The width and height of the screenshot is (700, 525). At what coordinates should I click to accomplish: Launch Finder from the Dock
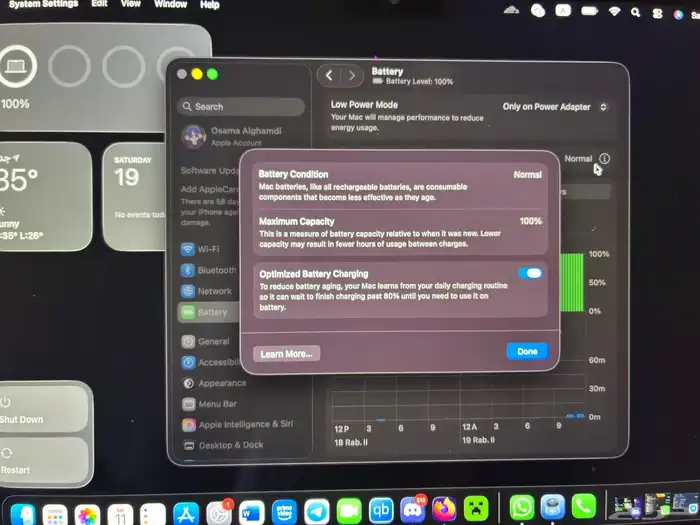click(x=22, y=515)
